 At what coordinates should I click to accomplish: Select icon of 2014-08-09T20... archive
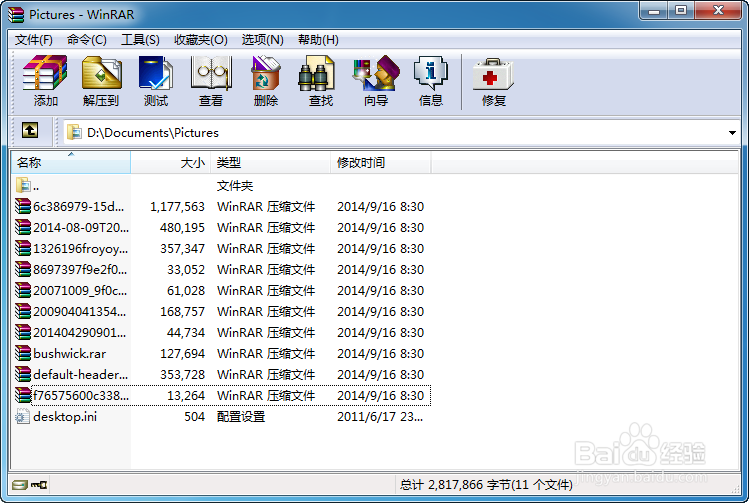tap(22, 227)
